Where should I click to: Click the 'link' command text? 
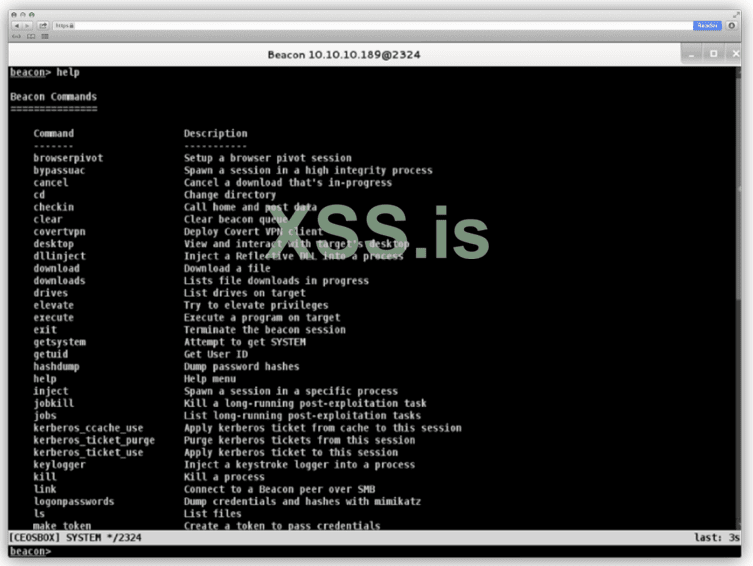(45, 489)
